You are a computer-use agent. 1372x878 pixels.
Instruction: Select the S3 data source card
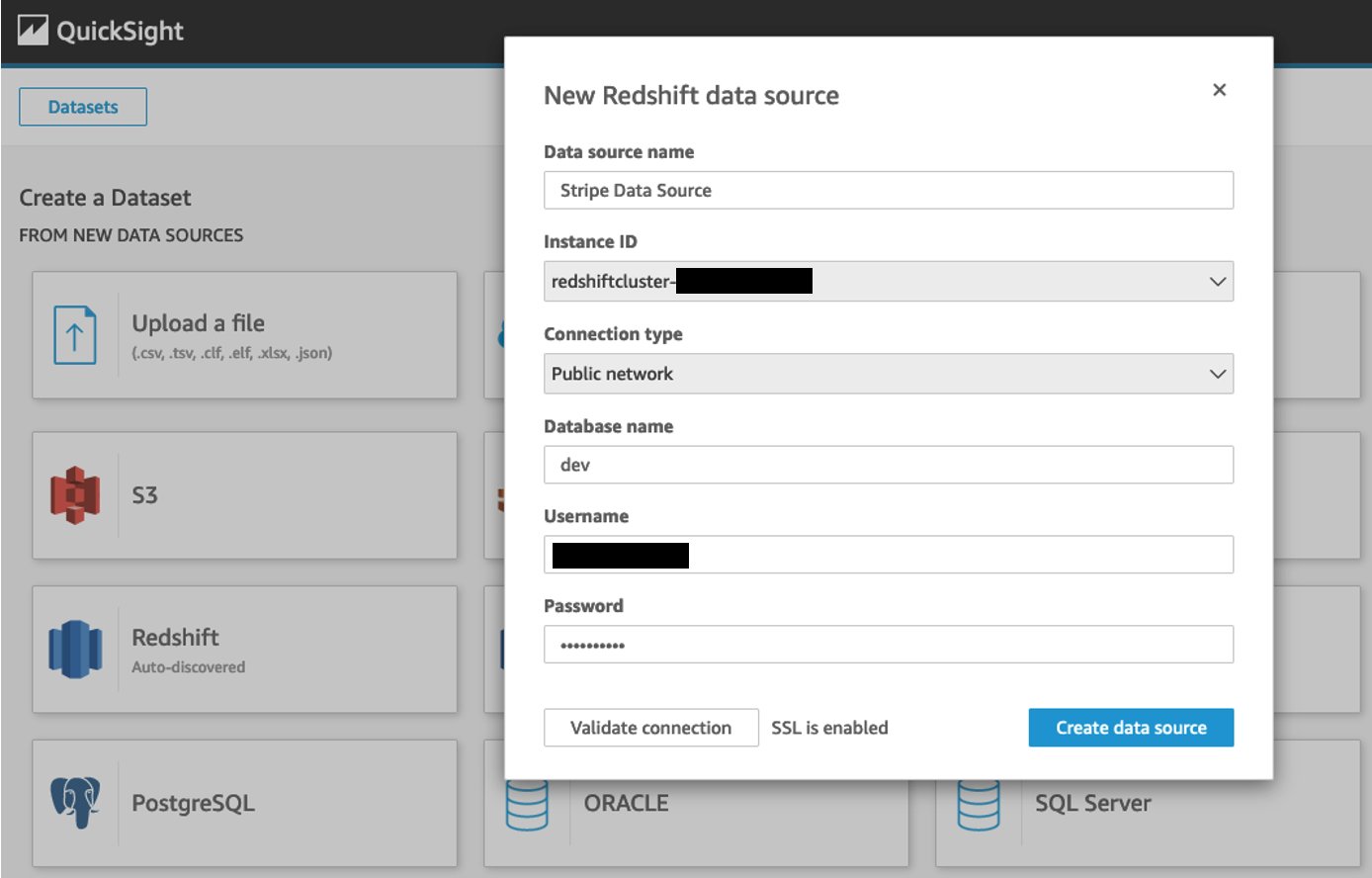click(244, 495)
